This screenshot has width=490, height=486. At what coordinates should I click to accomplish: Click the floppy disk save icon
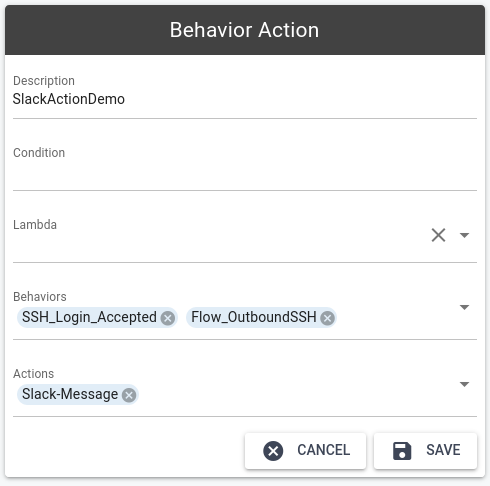point(402,451)
